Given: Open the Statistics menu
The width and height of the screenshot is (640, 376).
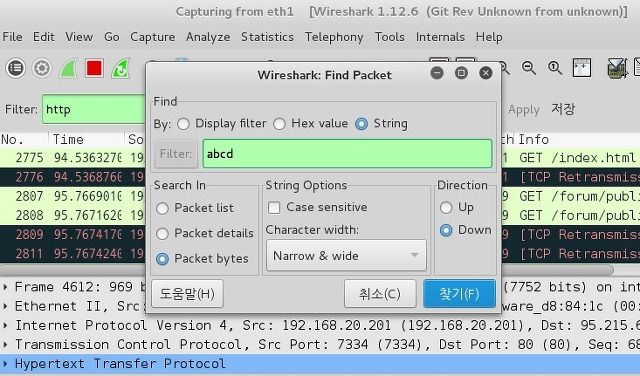Looking at the screenshot, I should (x=267, y=37).
